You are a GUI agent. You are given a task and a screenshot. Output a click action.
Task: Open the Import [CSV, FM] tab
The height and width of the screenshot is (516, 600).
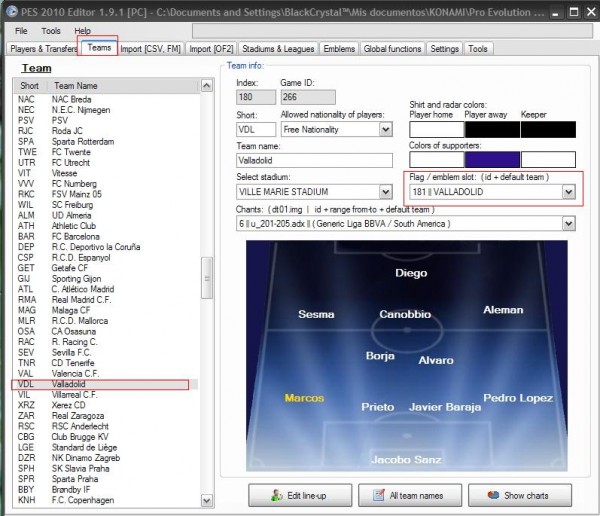(150, 49)
